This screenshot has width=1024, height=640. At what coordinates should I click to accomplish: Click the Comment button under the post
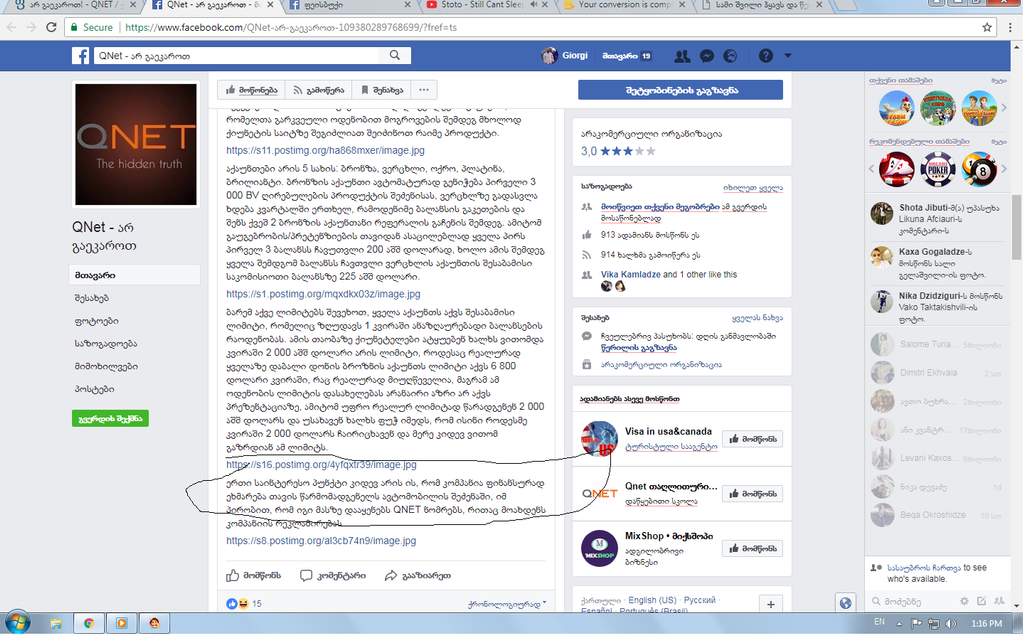point(332,576)
